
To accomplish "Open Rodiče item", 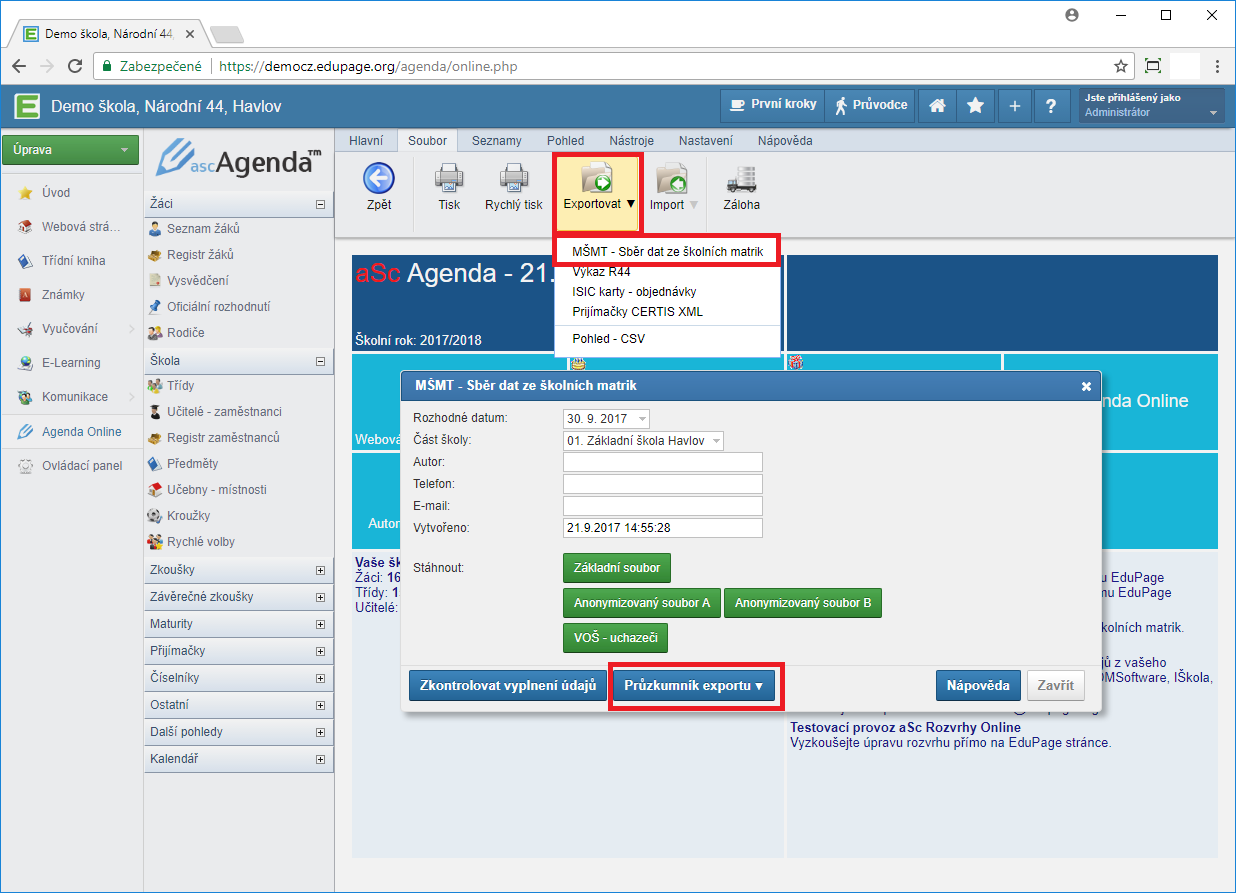I will (x=185, y=333).
